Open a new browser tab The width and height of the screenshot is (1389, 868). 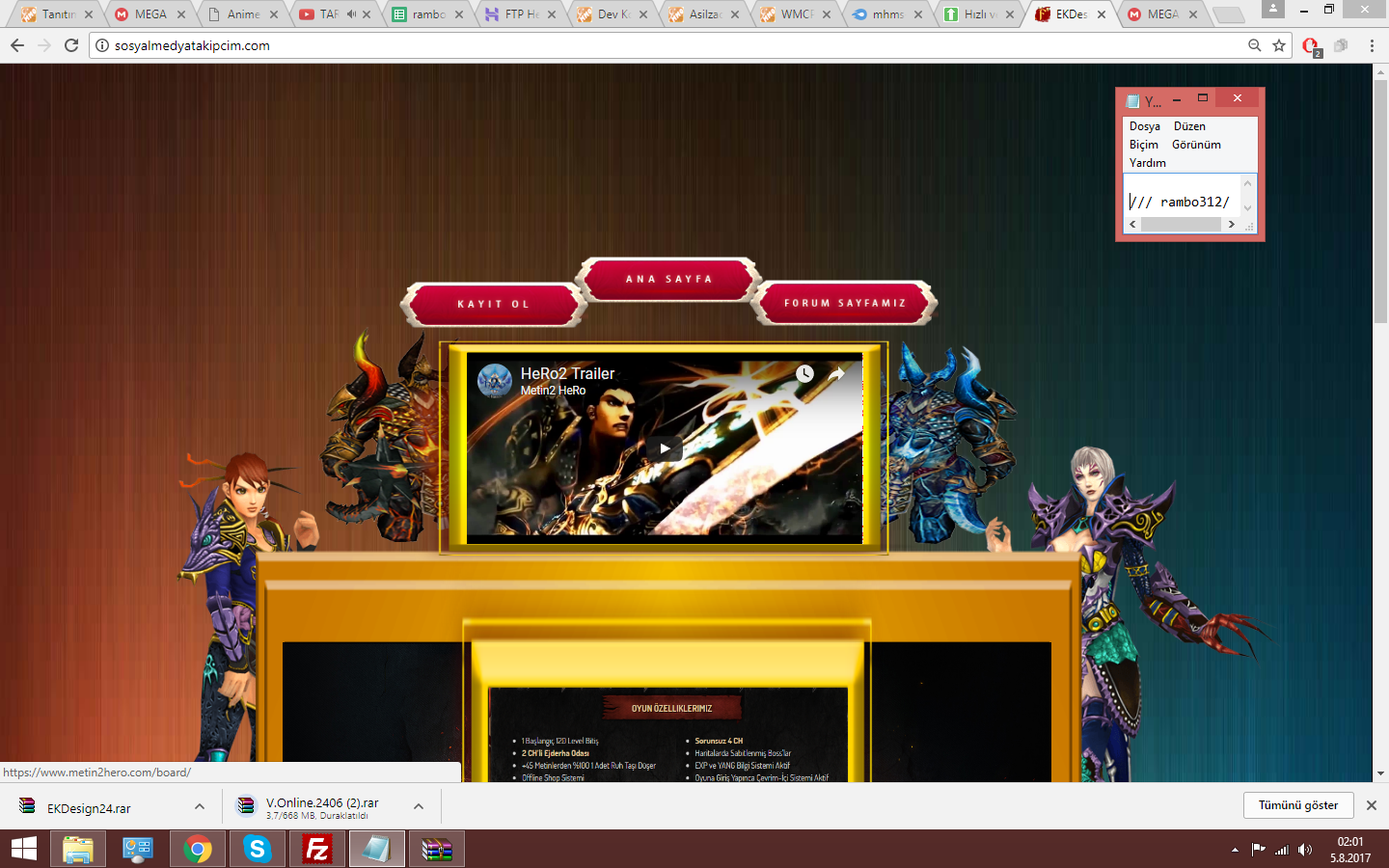pyautogui.click(x=1228, y=14)
